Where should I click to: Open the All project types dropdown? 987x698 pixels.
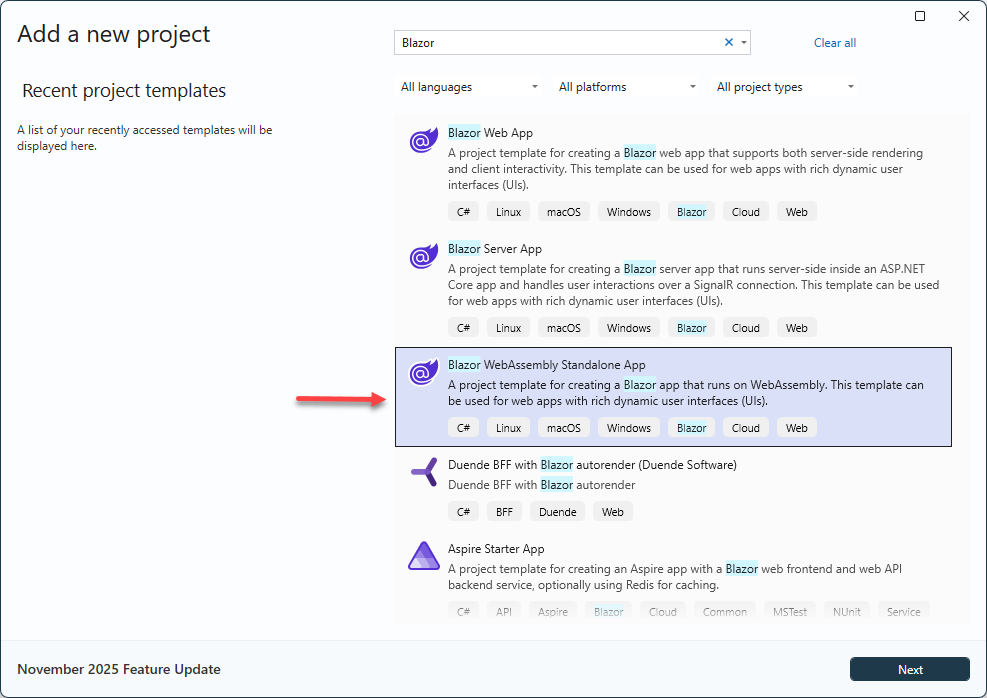(x=785, y=87)
